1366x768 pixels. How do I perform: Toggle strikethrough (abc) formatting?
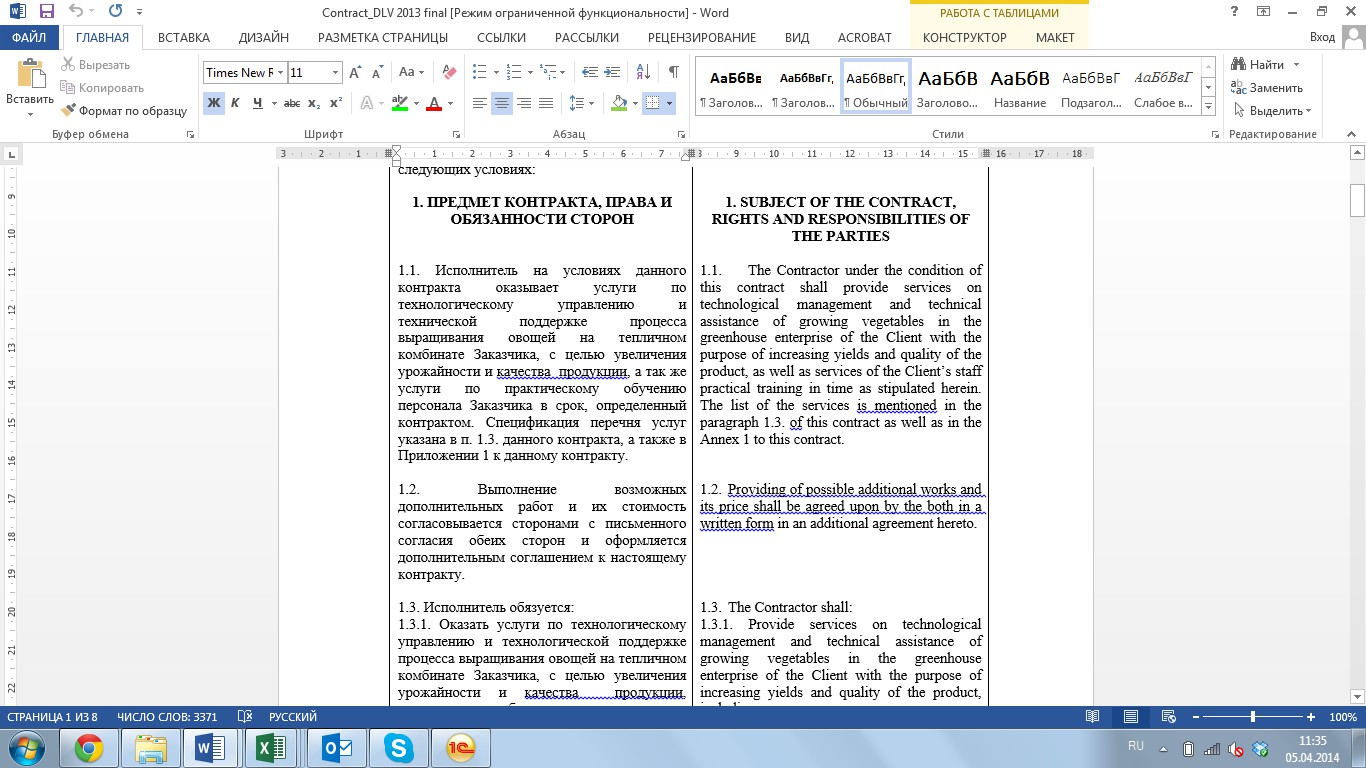(x=292, y=103)
